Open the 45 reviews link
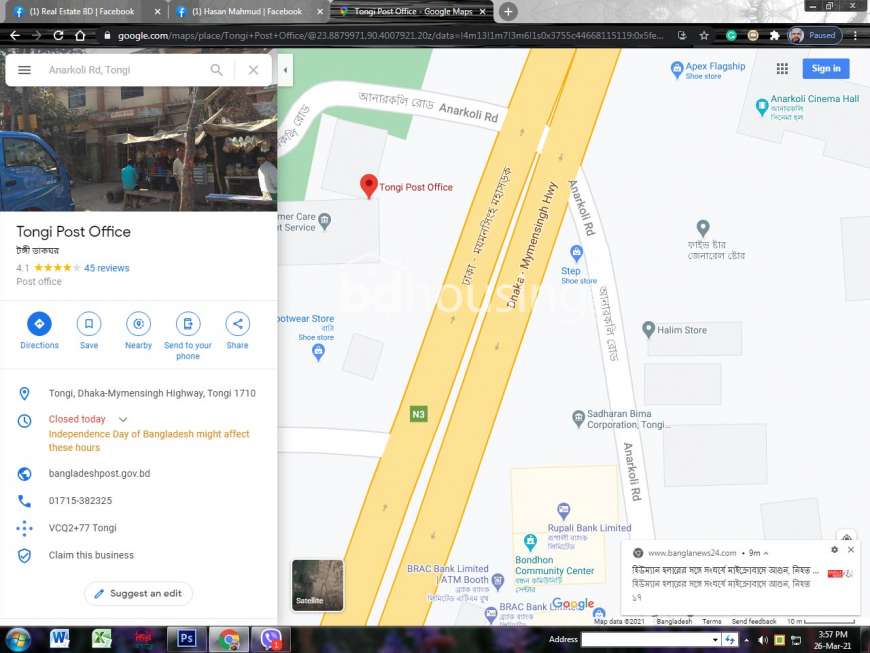Viewport: 870px width, 653px height. pos(107,268)
